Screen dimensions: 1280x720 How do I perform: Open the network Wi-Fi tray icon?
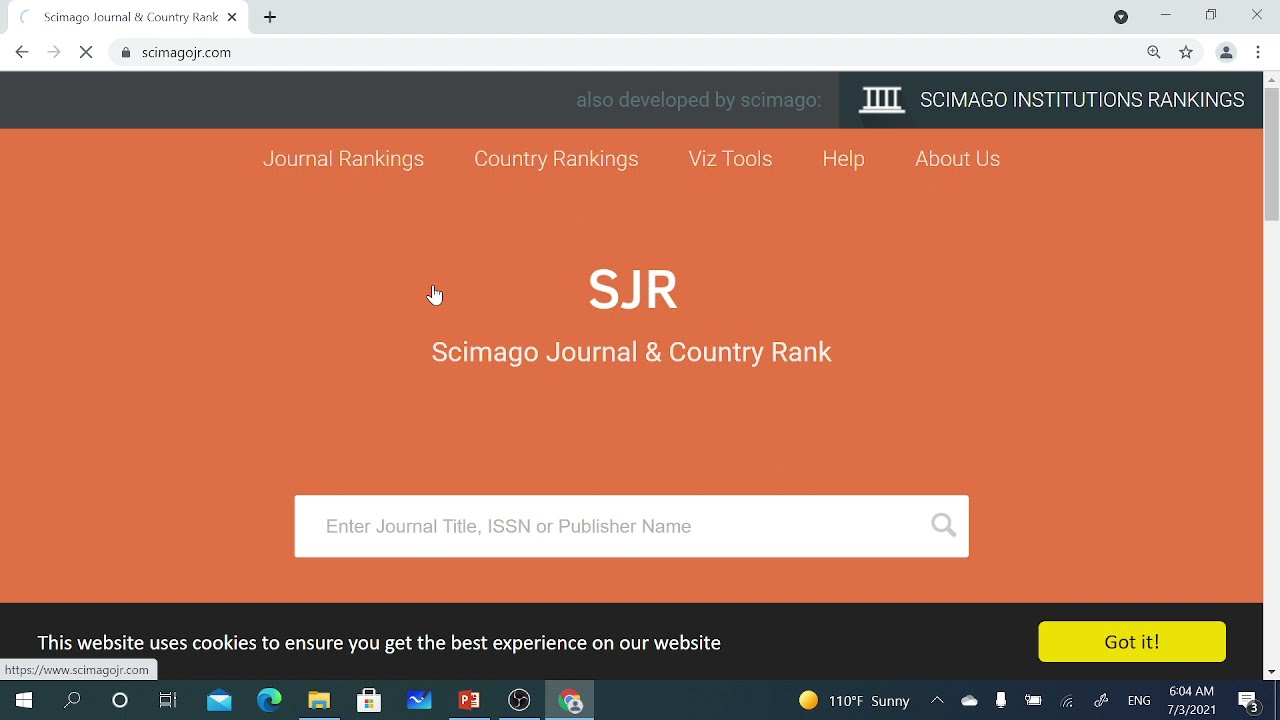point(1067,701)
